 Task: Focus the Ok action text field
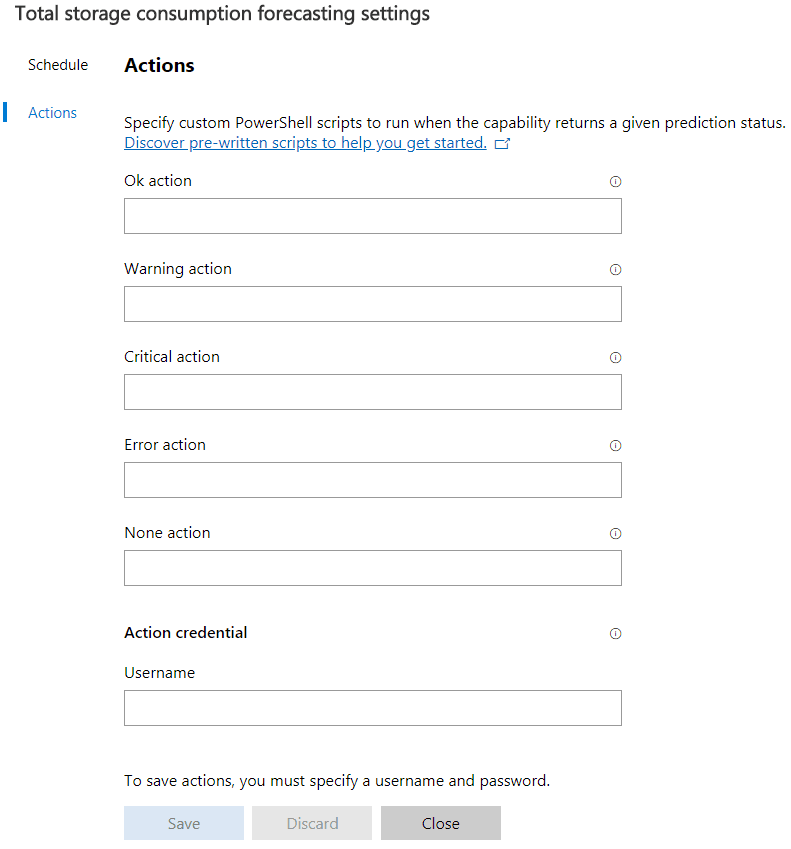372,216
